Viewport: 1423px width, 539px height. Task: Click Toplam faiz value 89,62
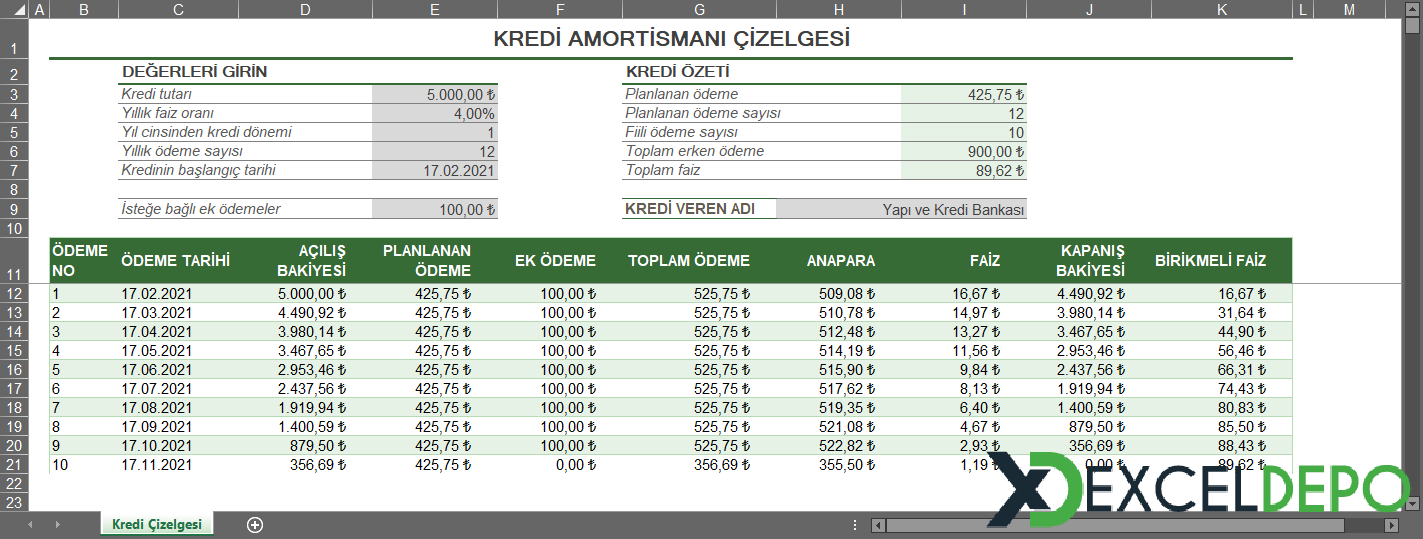pos(963,170)
